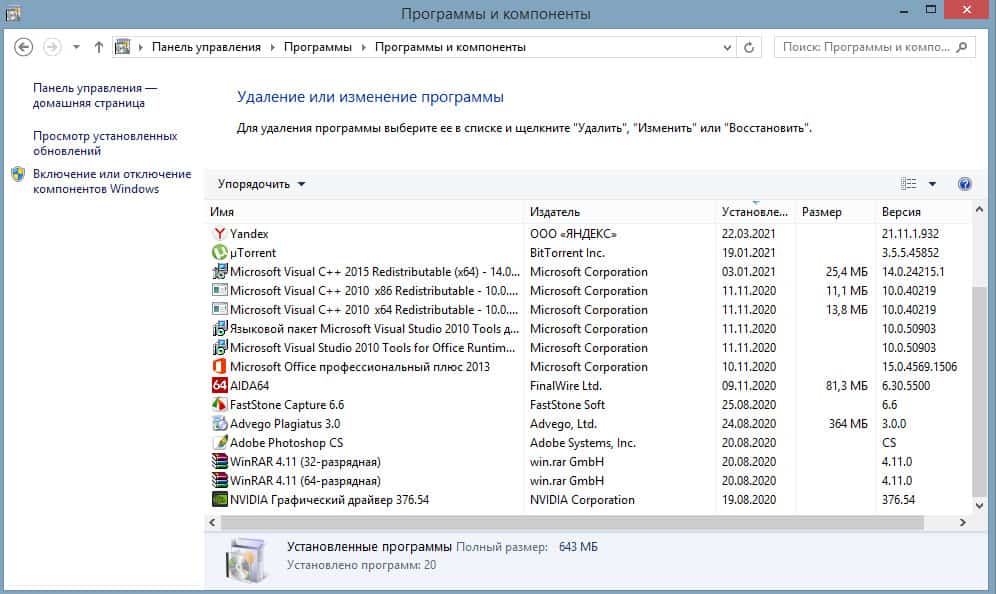
Task: Go up one folder level arrow
Action: pyautogui.click(x=98, y=47)
